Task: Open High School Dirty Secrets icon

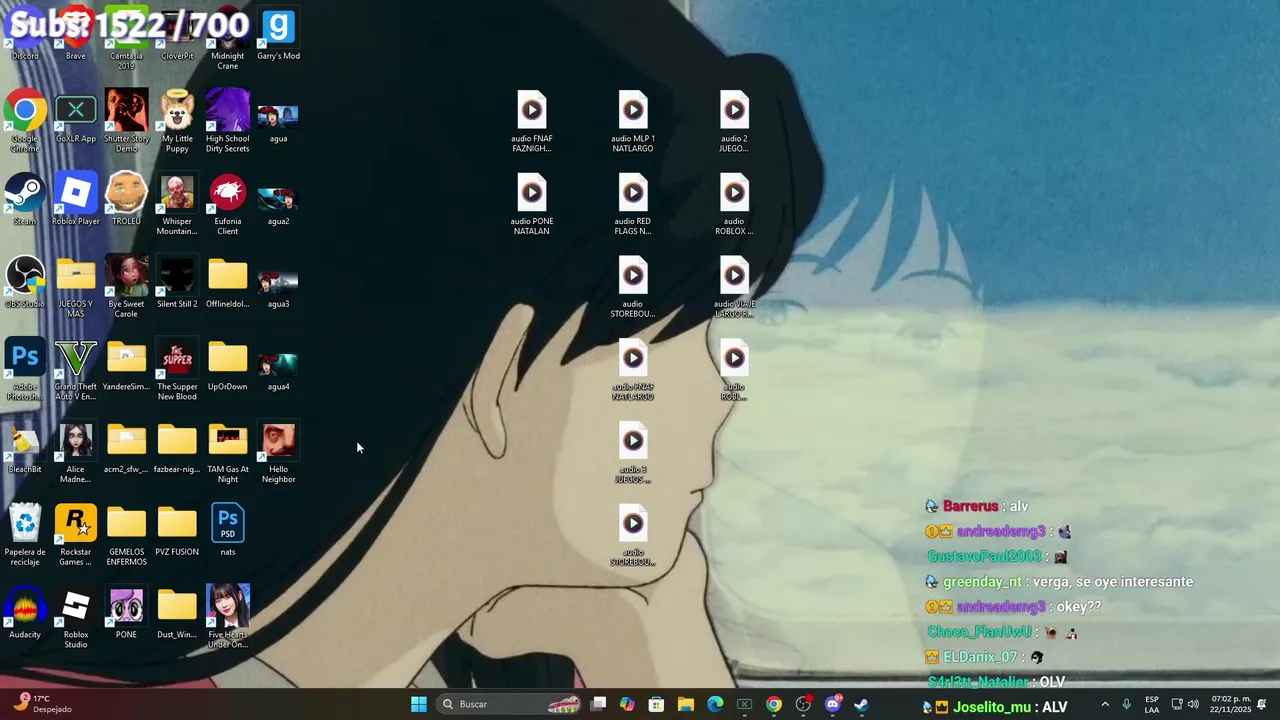Action: [x=228, y=120]
